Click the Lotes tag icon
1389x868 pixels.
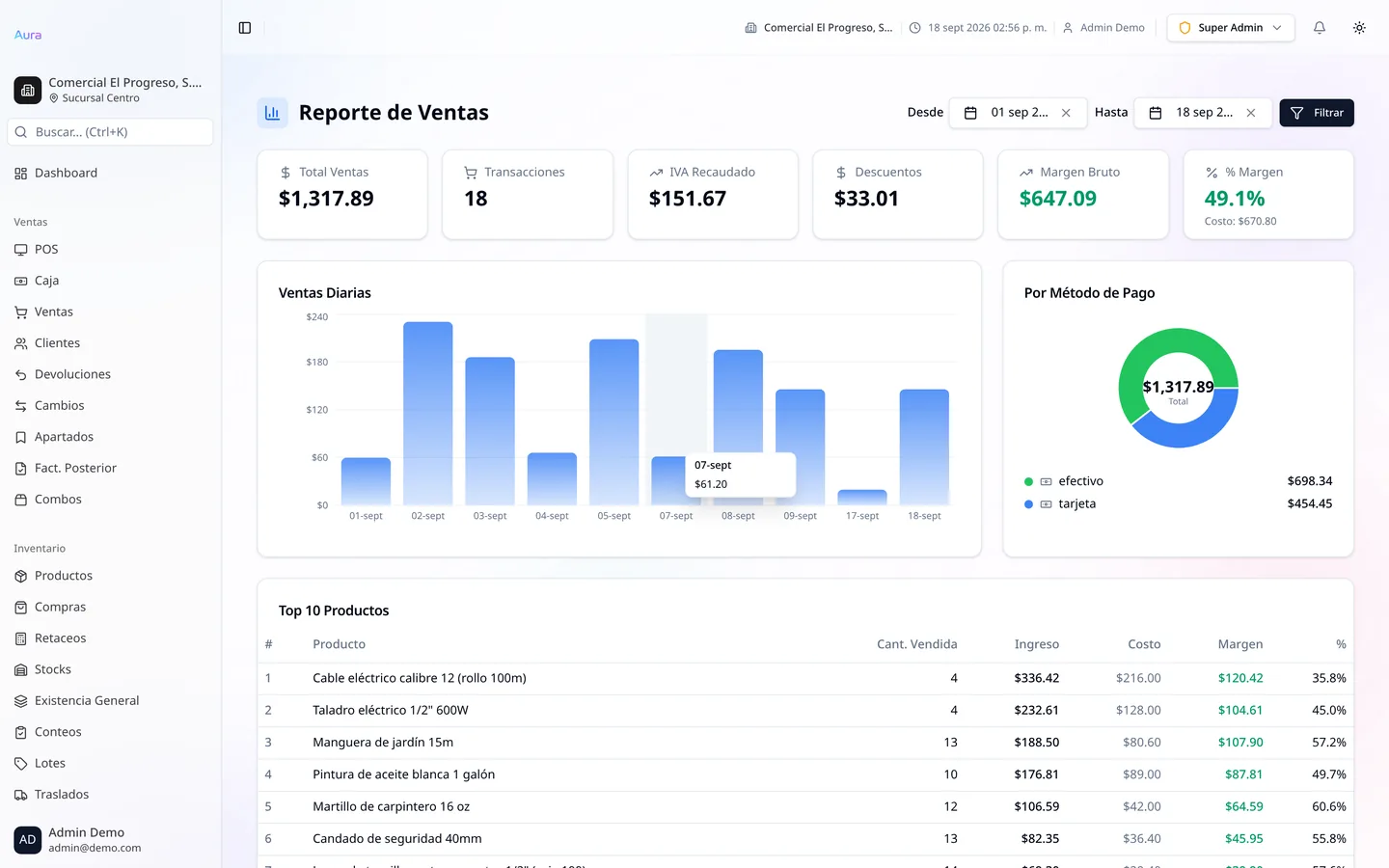coord(21,764)
